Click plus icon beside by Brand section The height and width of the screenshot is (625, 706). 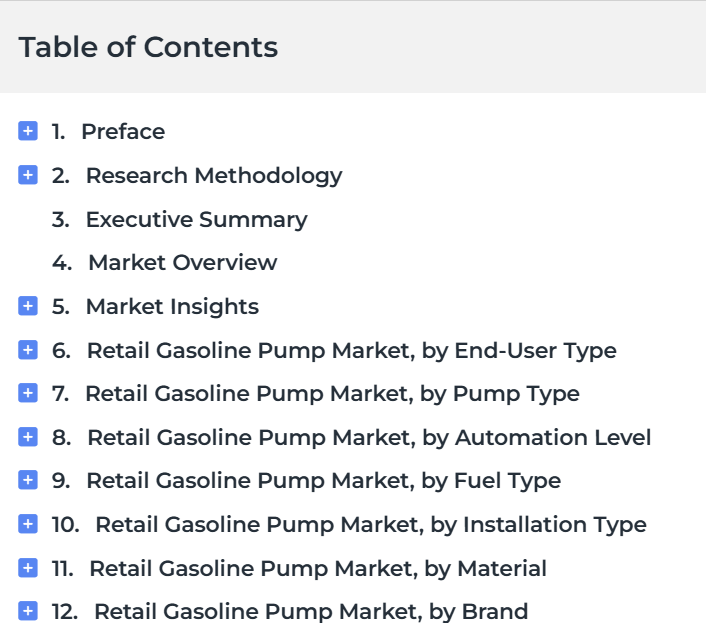coord(28,611)
